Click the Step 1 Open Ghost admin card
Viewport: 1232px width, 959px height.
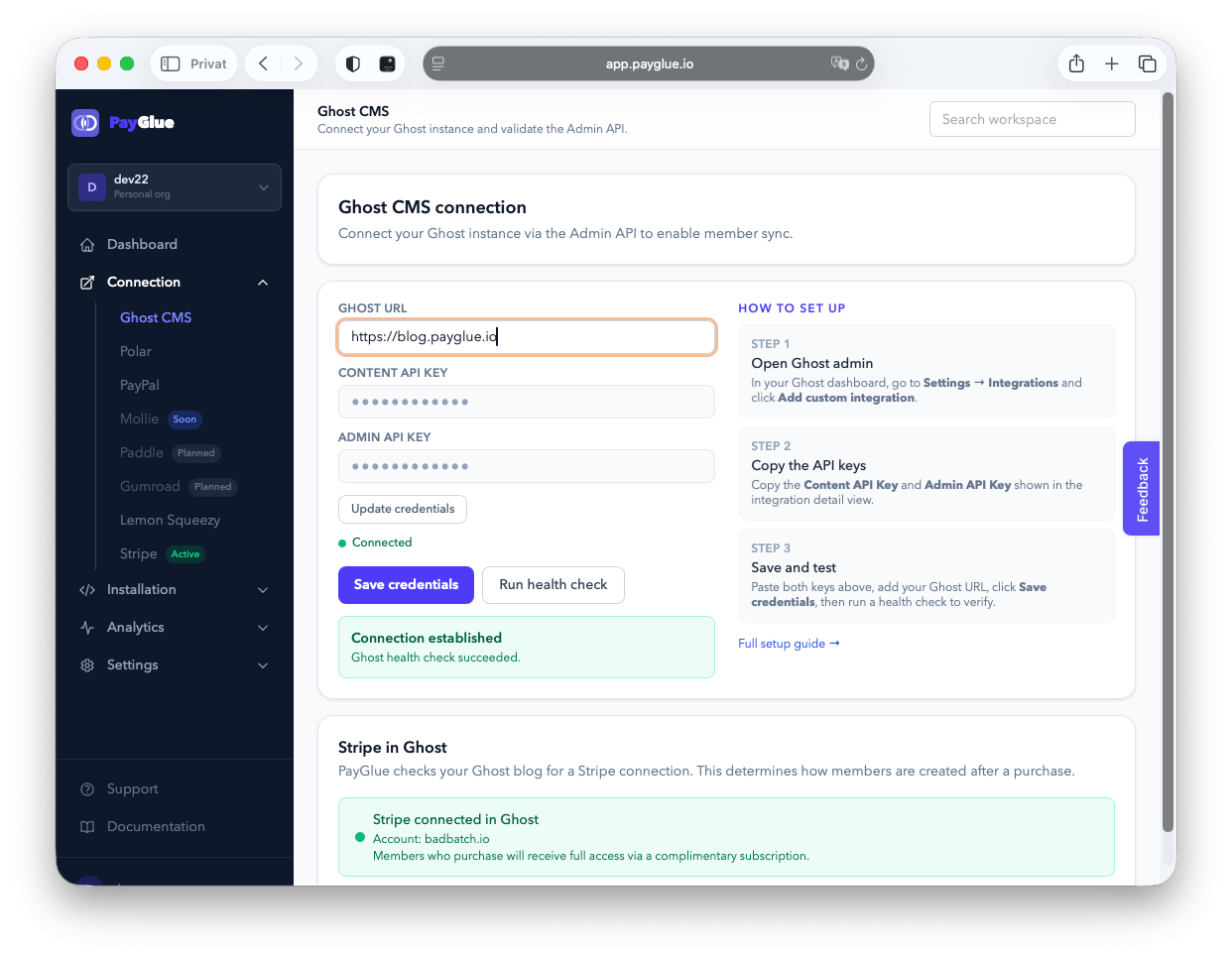click(x=926, y=372)
